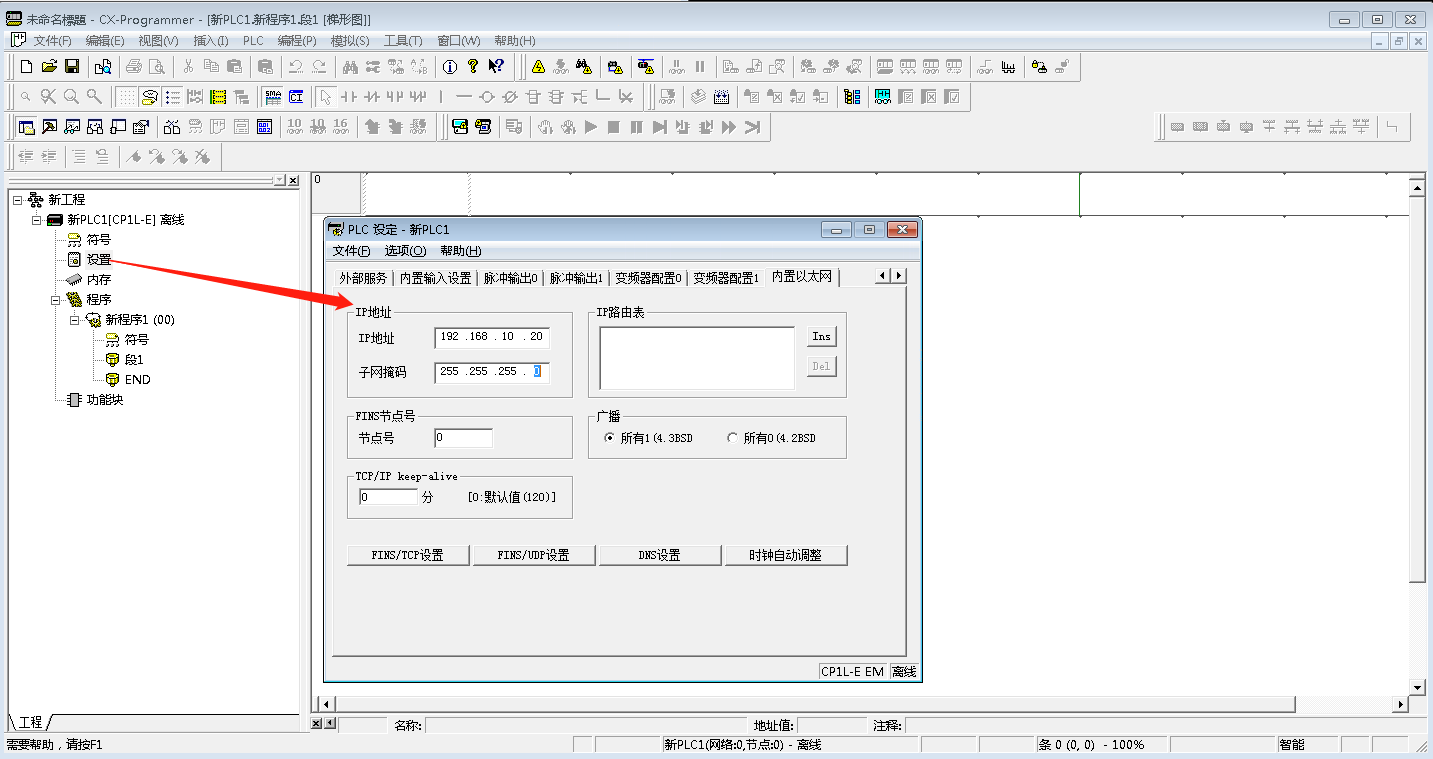Click the Save diskette toolbar icon
This screenshot has width=1433, height=759.
pos(72,67)
